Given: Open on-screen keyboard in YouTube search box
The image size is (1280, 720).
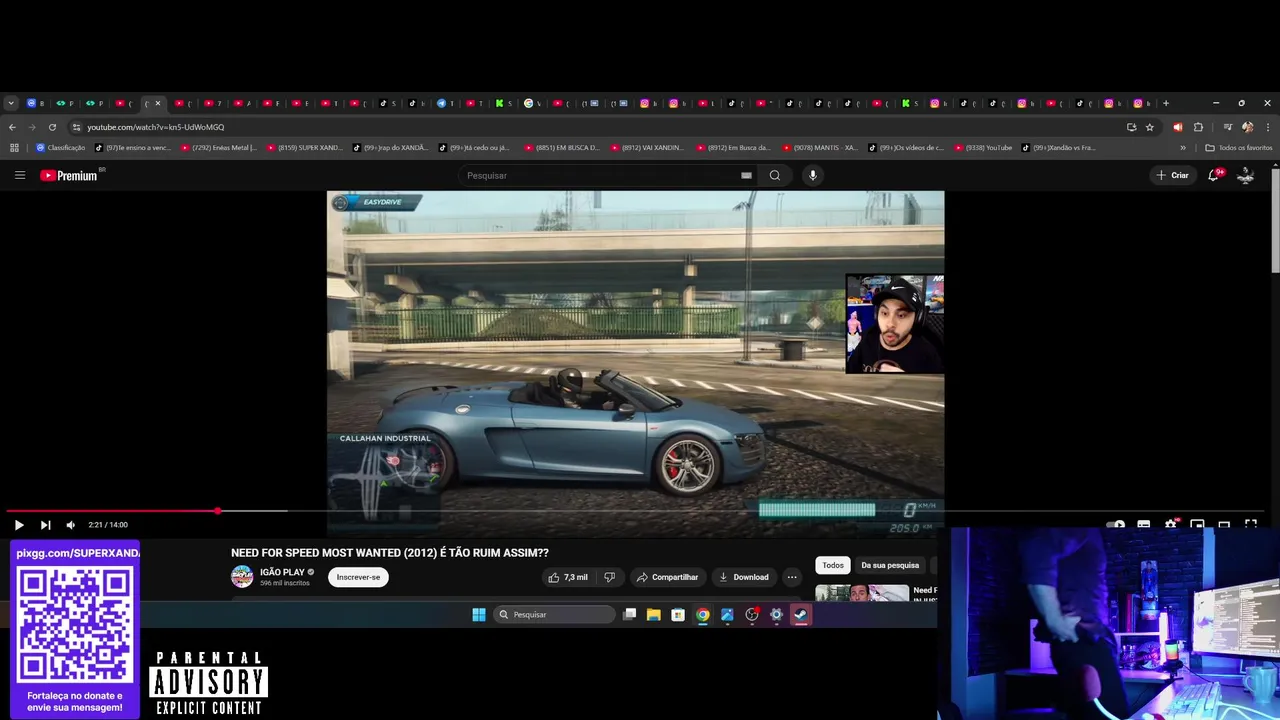Looking at the screenshot, I should [x=746, y=175].
